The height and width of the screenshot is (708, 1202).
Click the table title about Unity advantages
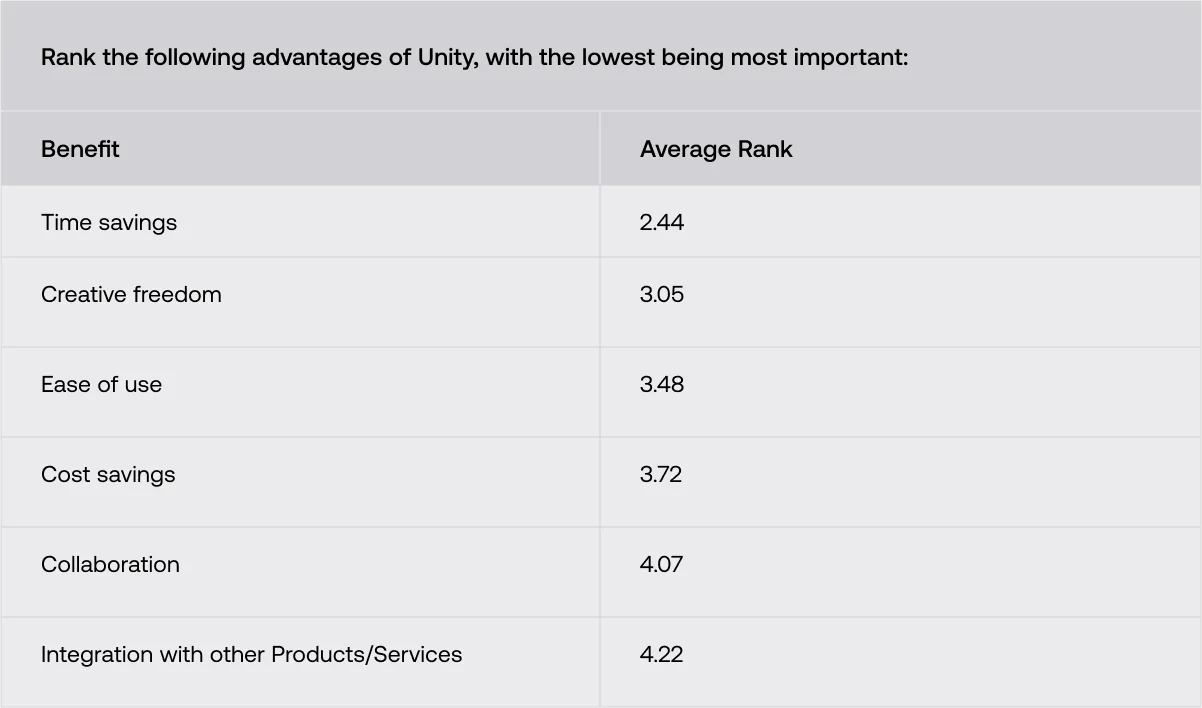tap(475, 57)
